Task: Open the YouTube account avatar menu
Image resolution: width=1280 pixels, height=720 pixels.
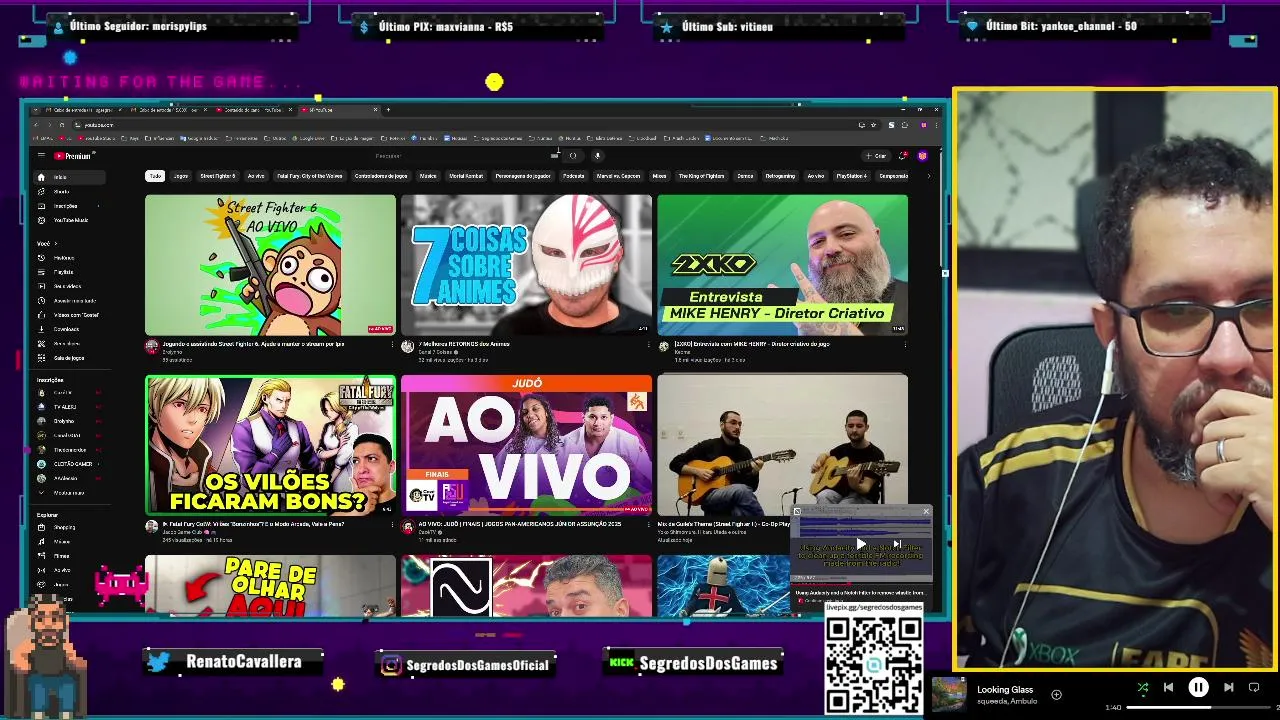Action: (x=922, y=155)
